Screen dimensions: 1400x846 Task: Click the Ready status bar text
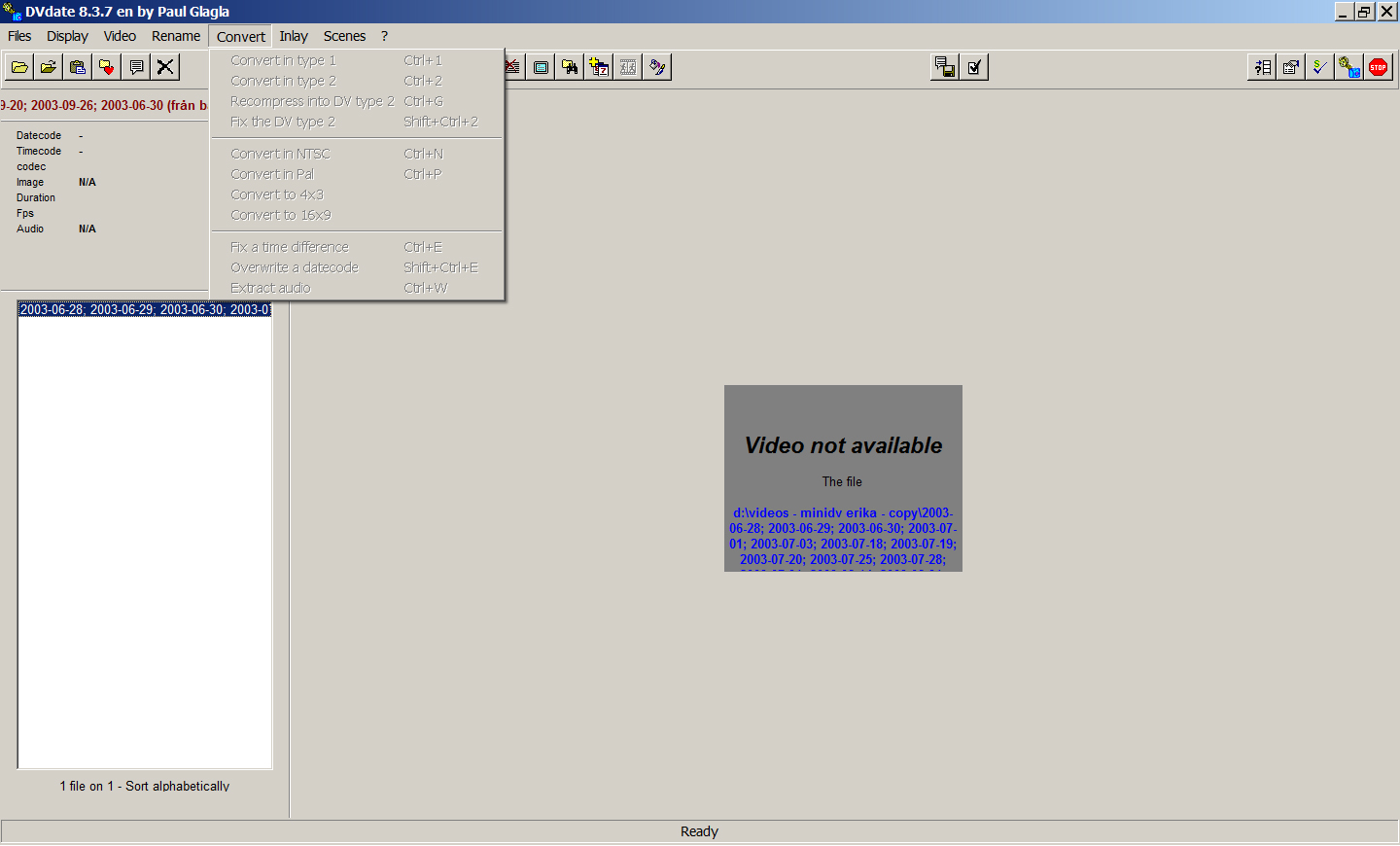(x=699, y=831)
